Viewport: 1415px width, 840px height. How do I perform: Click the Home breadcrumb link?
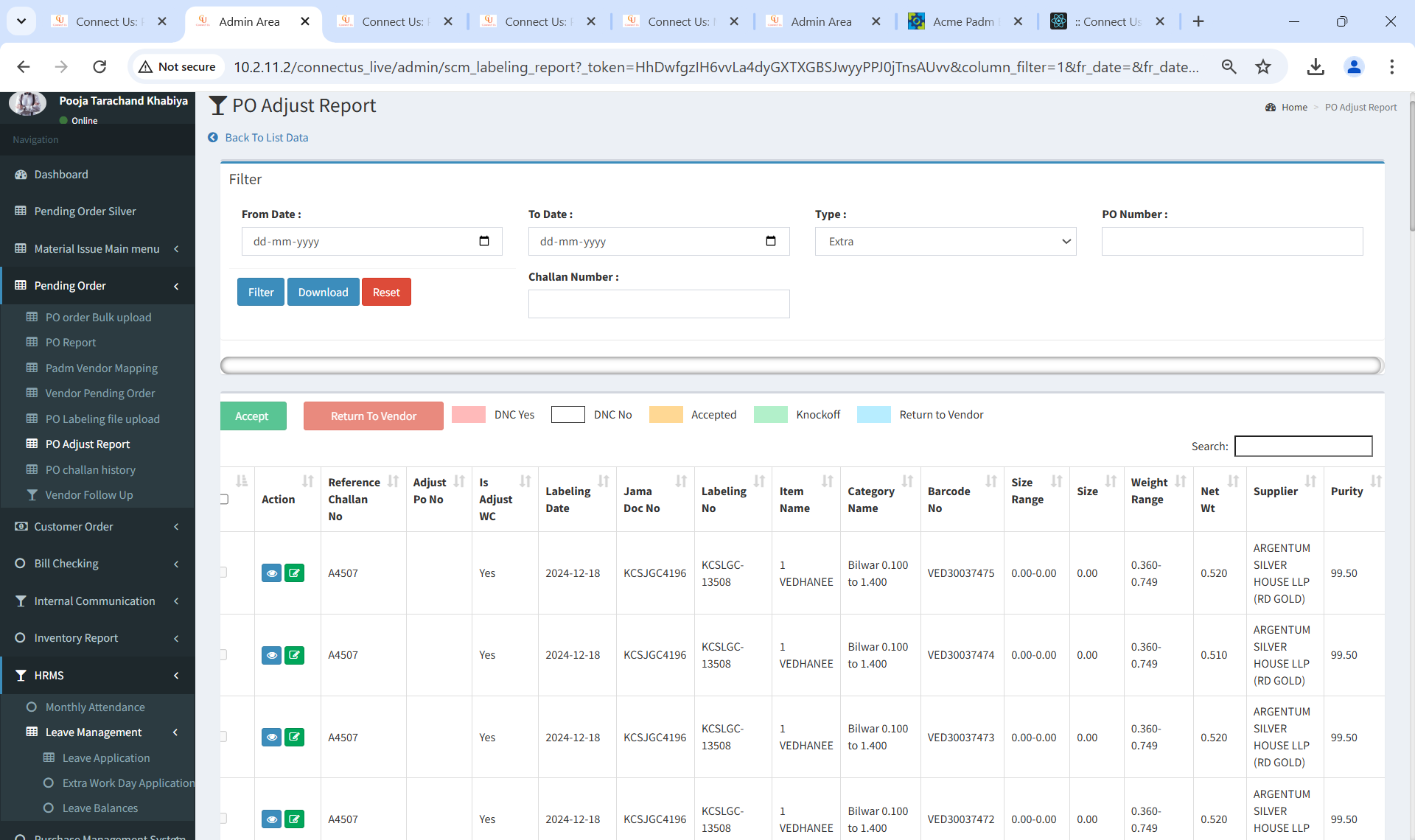tap(1294, 108)
